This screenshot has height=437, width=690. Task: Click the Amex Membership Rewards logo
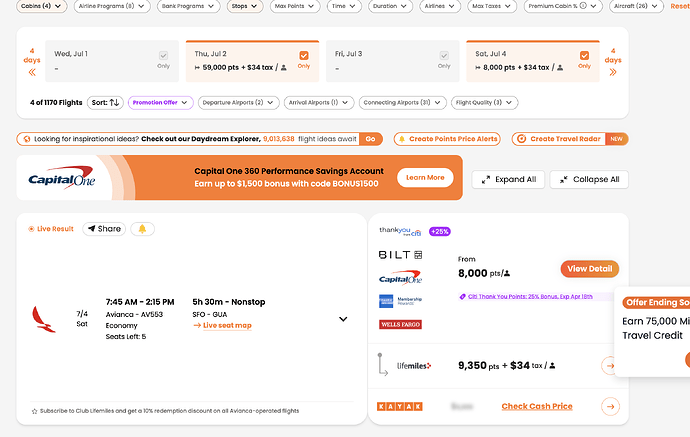400,301
